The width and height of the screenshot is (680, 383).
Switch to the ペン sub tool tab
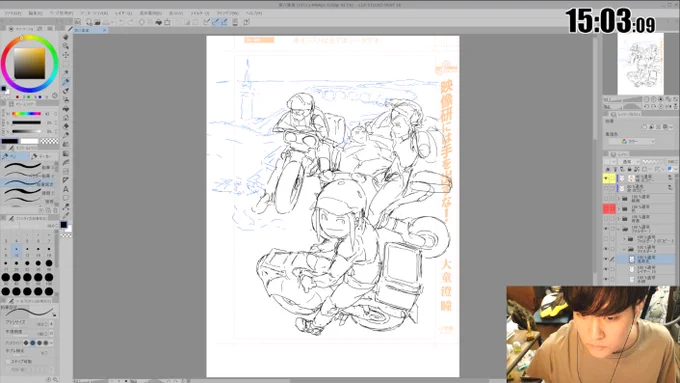click(15, 156)
